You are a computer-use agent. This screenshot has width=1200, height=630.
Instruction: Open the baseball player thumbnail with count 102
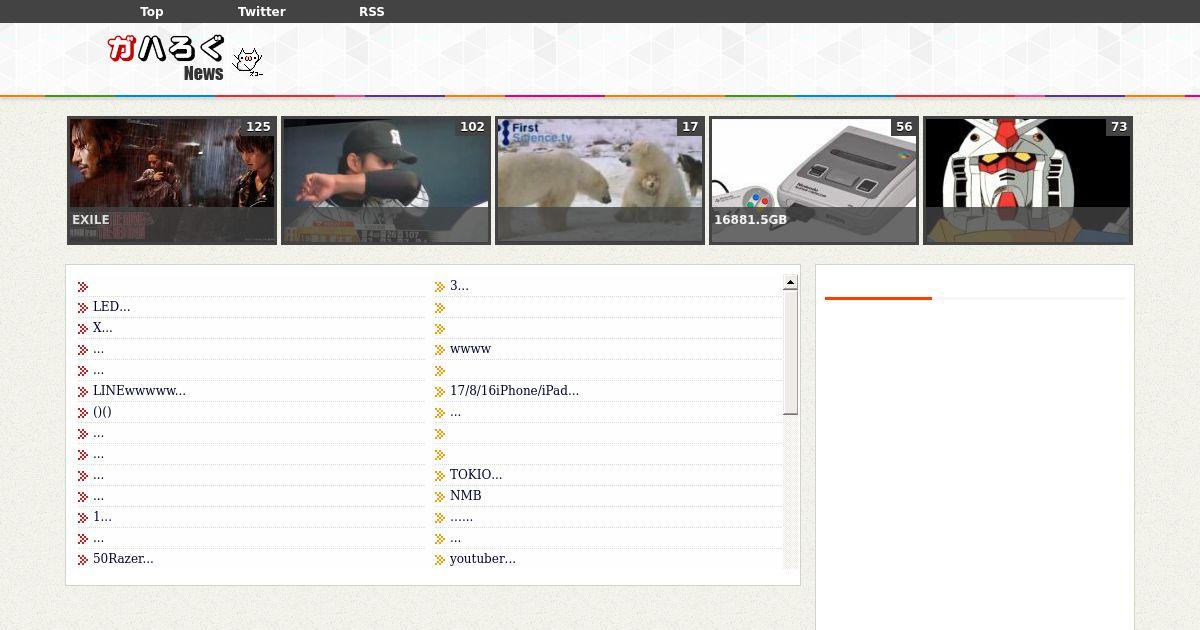386,180
